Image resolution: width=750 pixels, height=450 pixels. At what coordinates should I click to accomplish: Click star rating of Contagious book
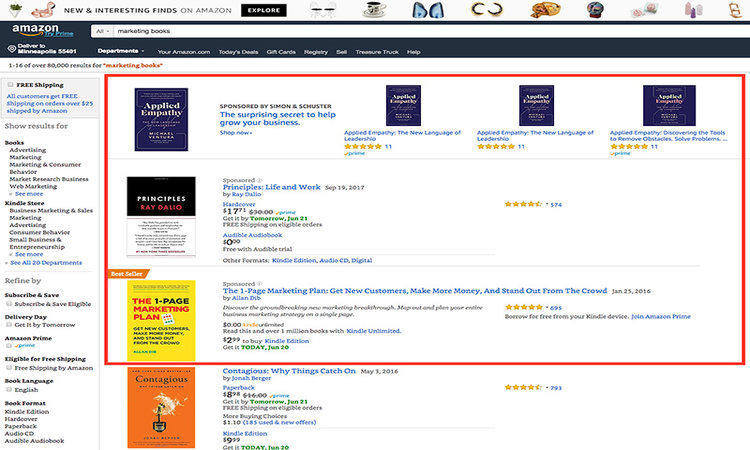523,387
